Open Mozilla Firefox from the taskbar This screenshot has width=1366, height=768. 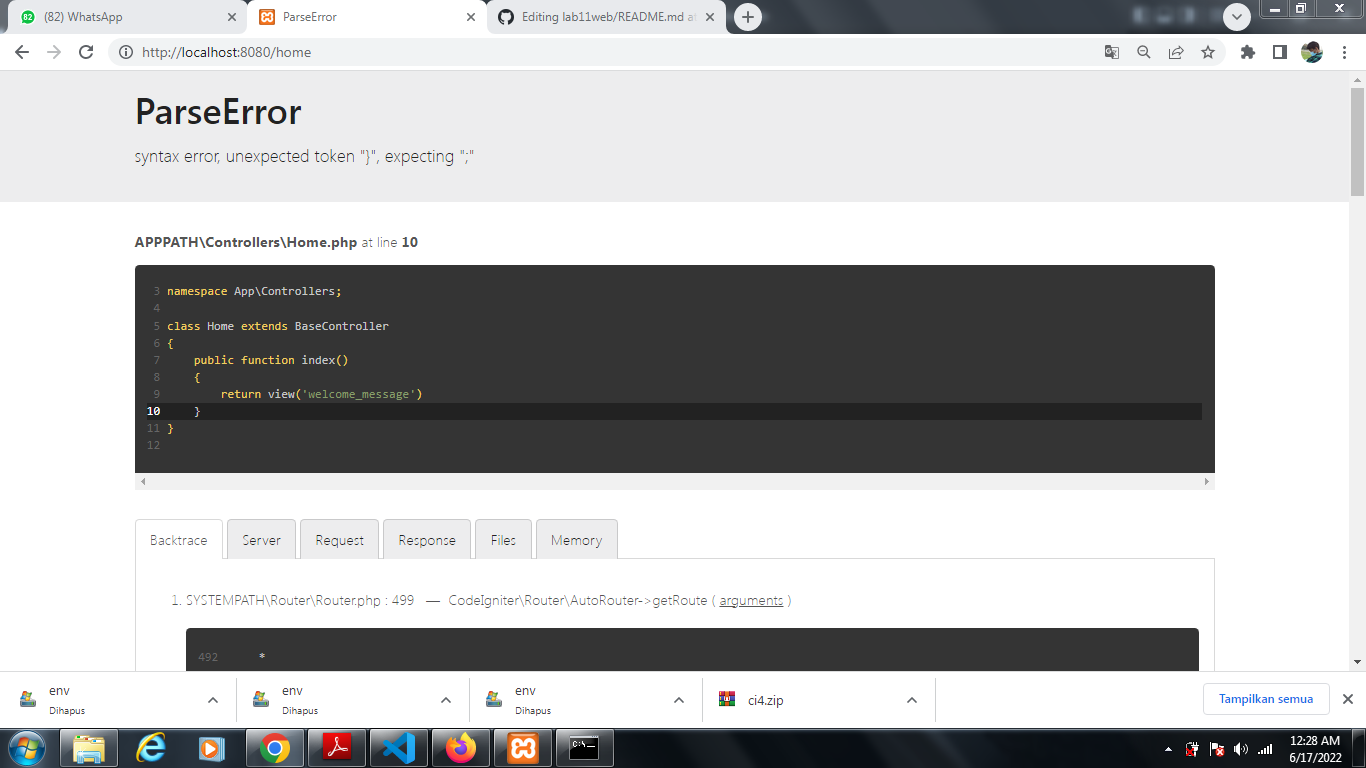461,748
